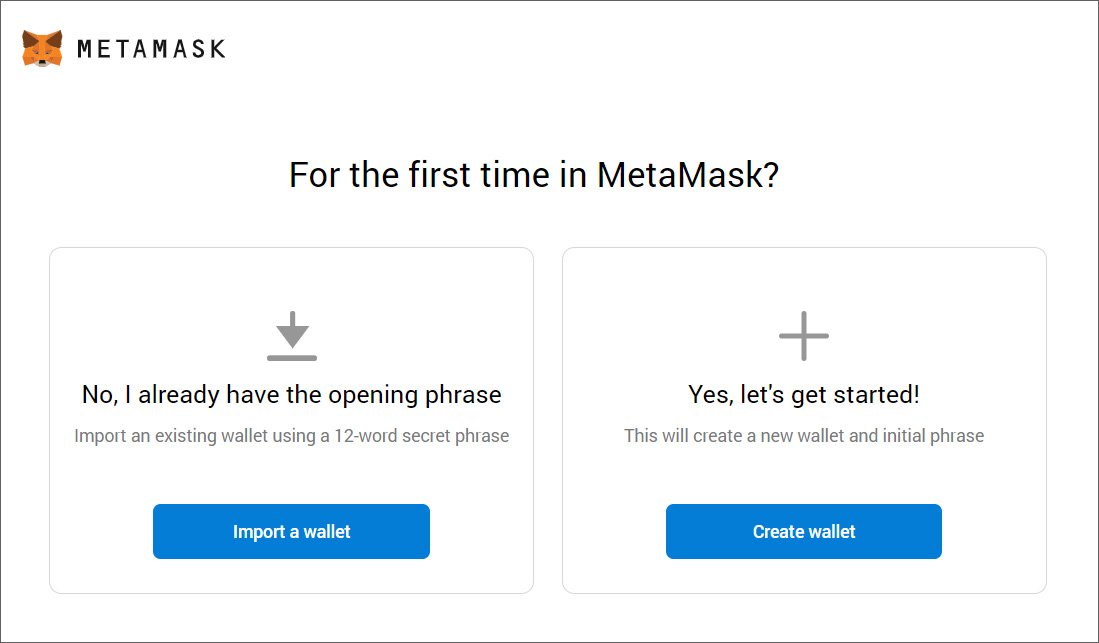The width and height of the screenshot is (1099, 643).
Task: Click the 12-word secret phrase import description
Action: pos(292,435)
